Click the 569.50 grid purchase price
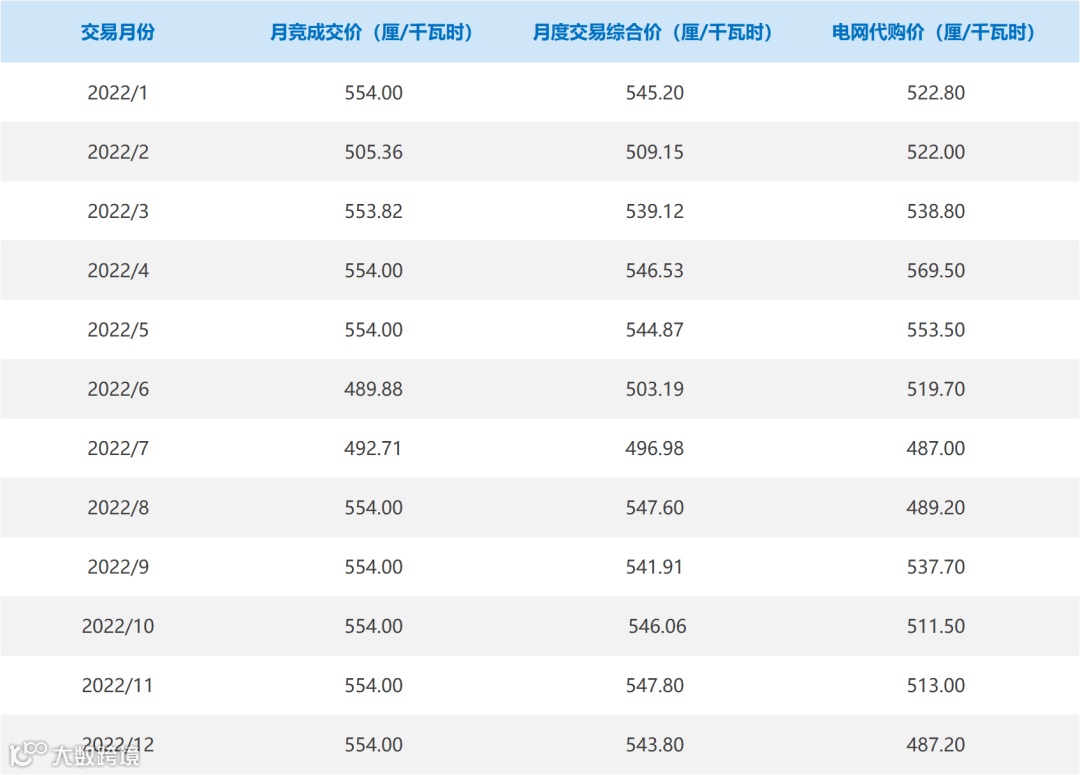The height and width of the screenshot is (775, 1080). 935,270
